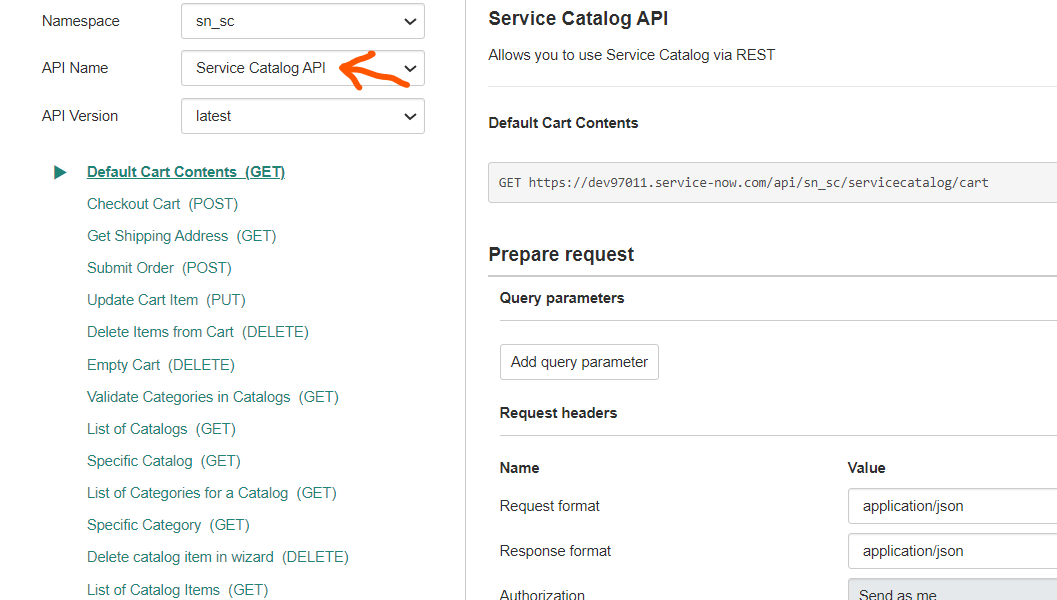Choose Specific Catalog (GET) method
1057x600 pixels.
(x=163, y=461)
